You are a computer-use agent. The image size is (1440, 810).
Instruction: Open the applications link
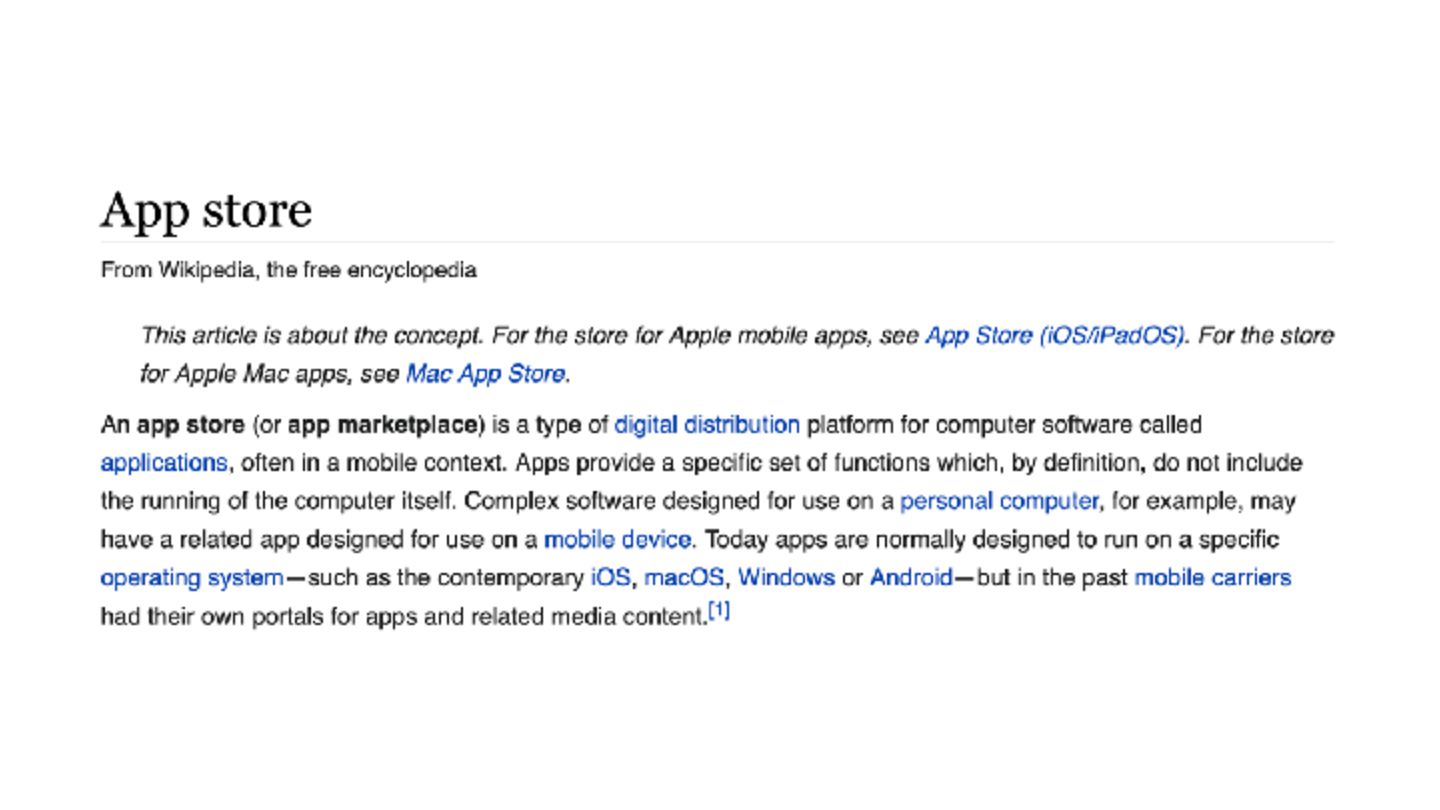(x=164, y=463)
